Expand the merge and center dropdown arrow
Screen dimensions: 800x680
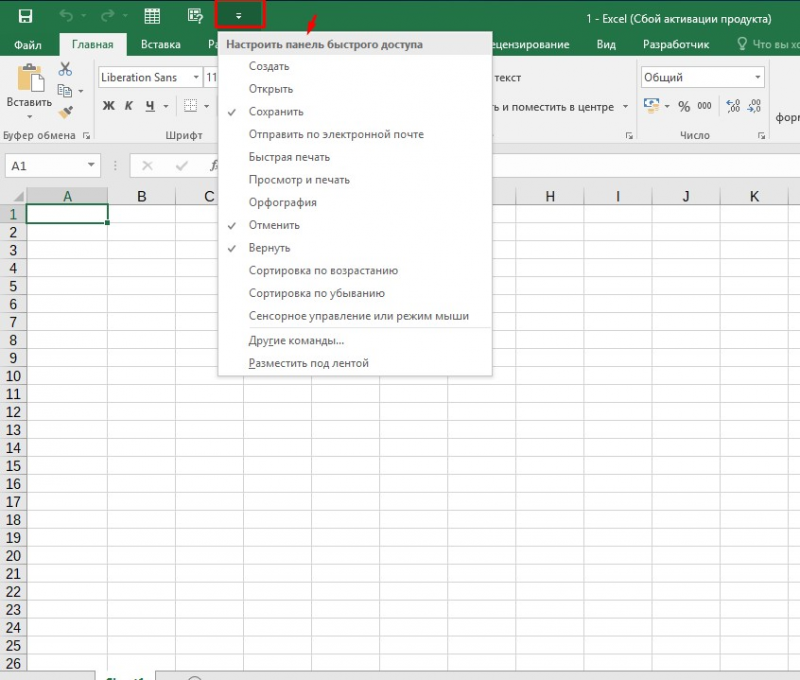point(626,107)
